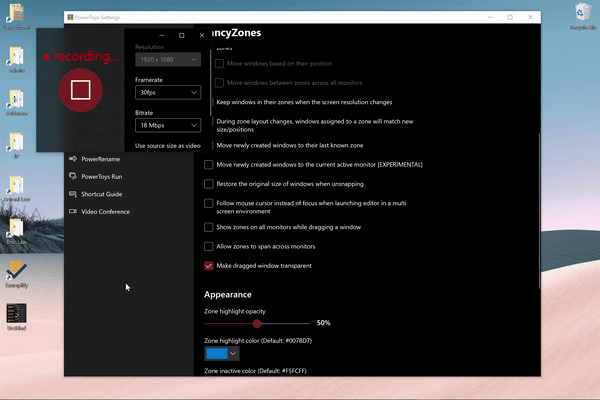Enable move windows to current active monitor
This screenshot has height=400, width=600.
pos(209,165)
